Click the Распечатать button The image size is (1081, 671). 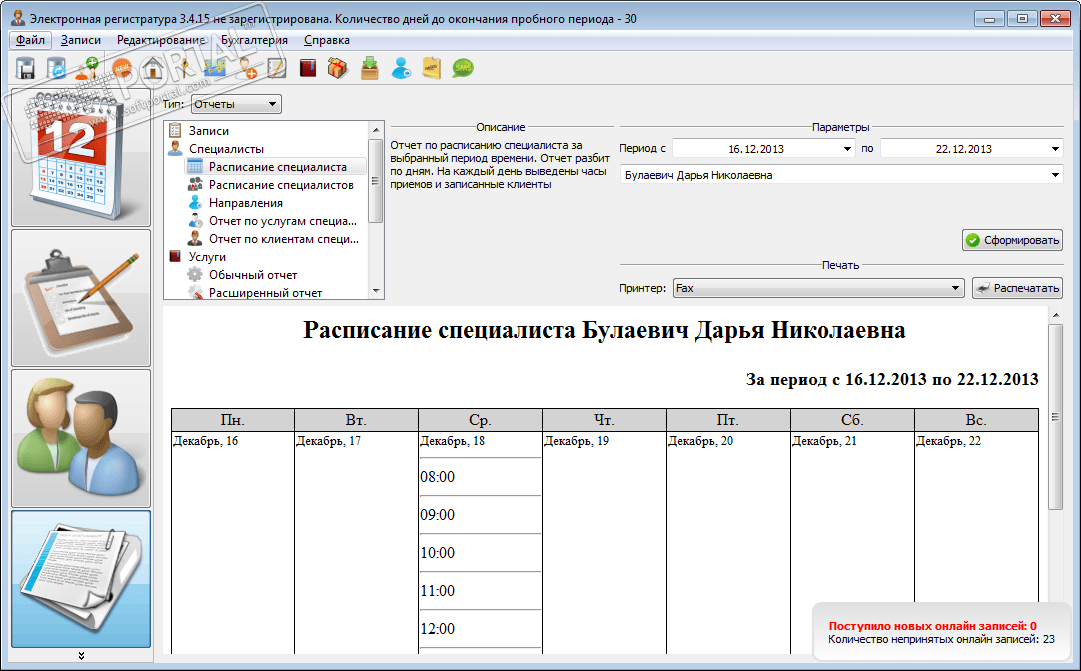click(x=1018, y=288)
